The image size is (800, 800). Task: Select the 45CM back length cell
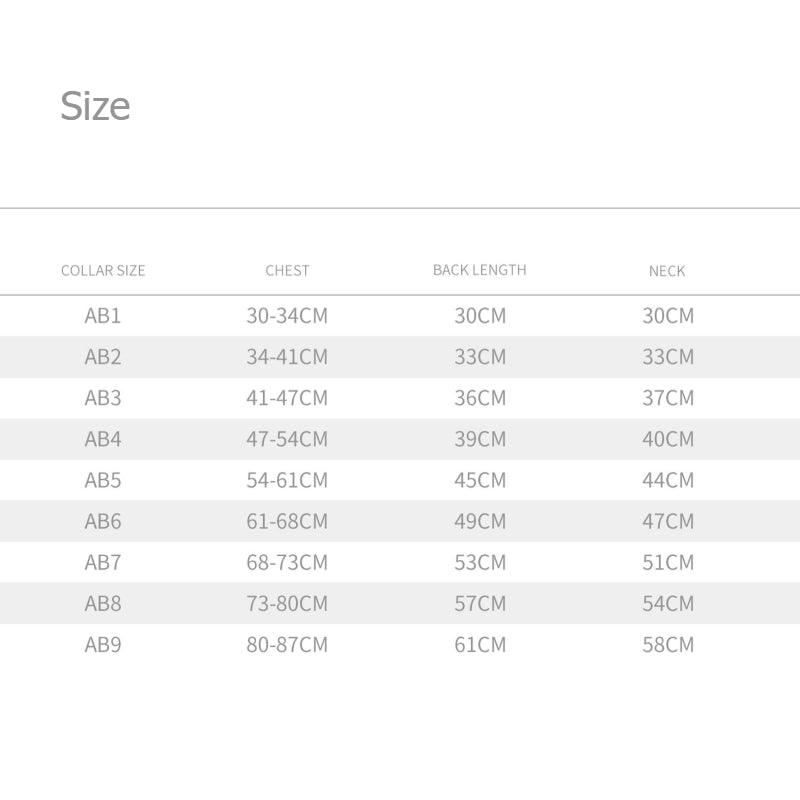tap(480, 480)
